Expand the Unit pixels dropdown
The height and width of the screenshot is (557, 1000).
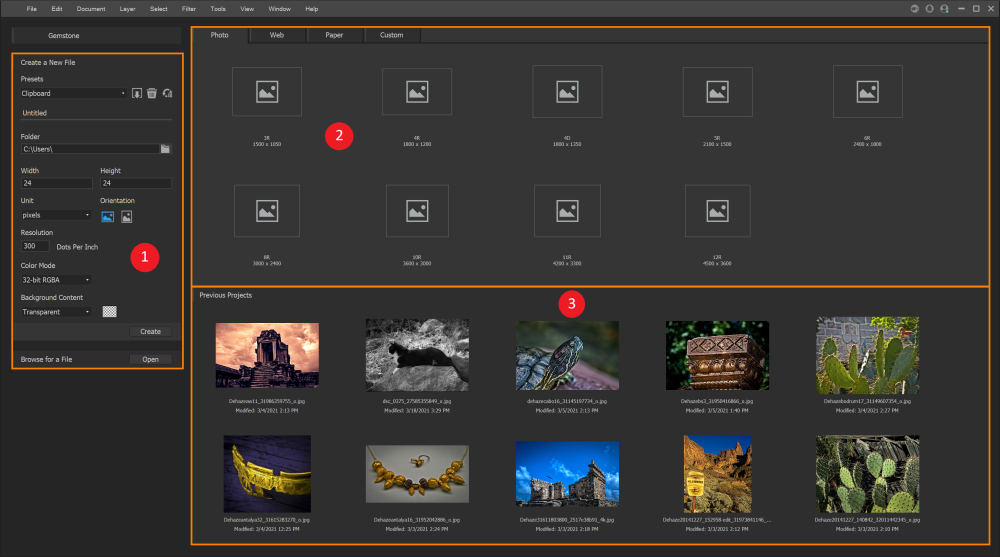click(57, 215)
